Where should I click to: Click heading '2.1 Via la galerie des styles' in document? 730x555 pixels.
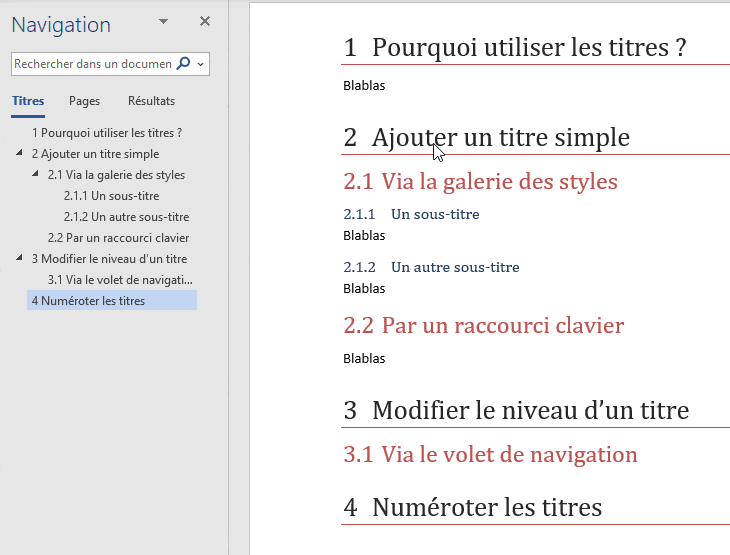(480, 181)
